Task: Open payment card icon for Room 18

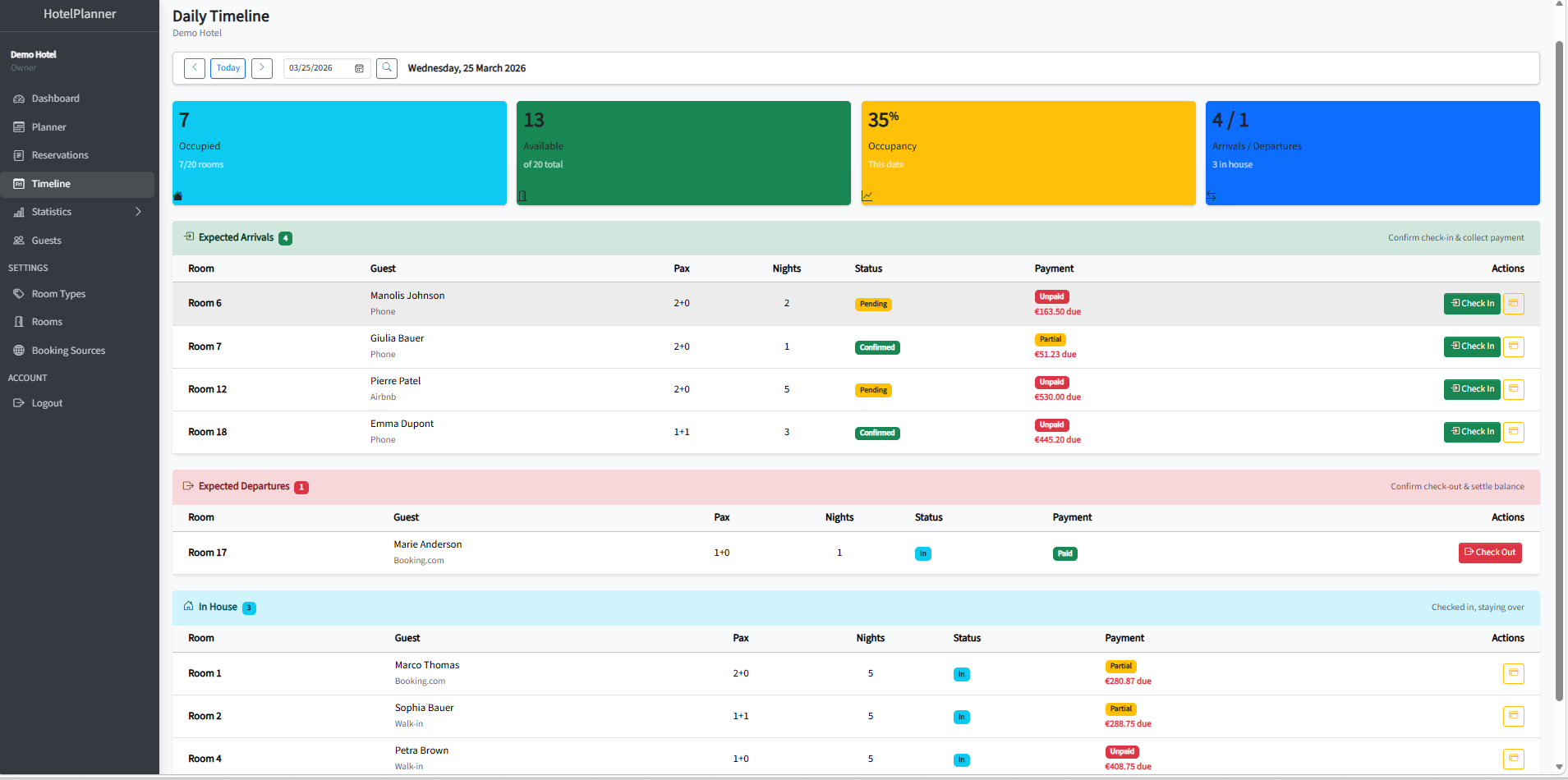Action: pos(1514,432)
